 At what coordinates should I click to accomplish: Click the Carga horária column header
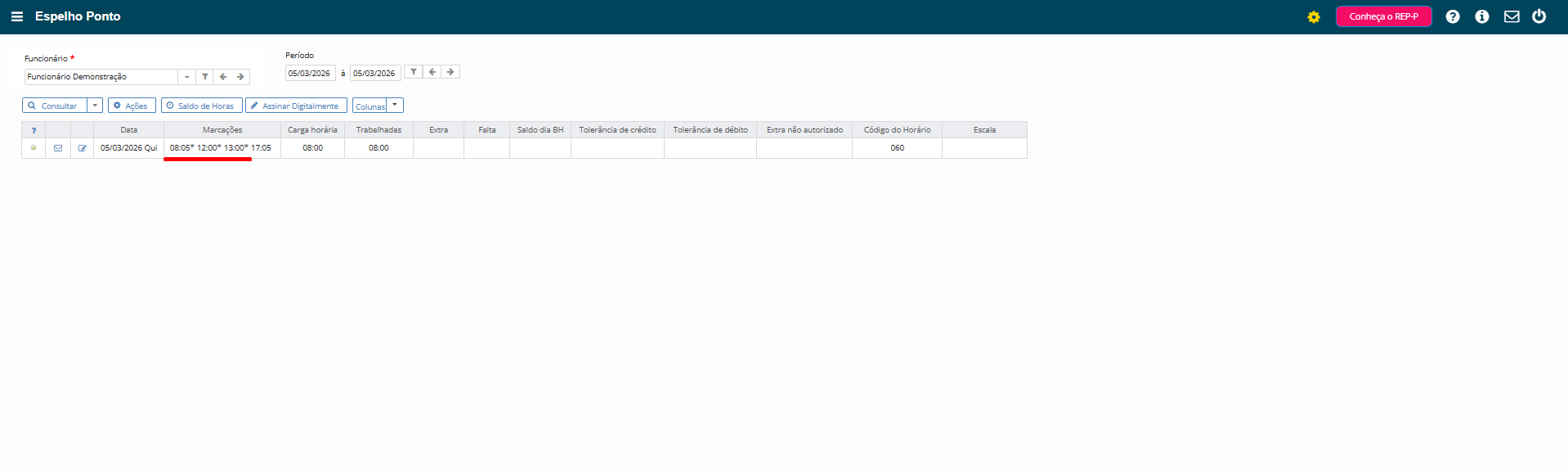pyautogui.click(x=312, y=130)
